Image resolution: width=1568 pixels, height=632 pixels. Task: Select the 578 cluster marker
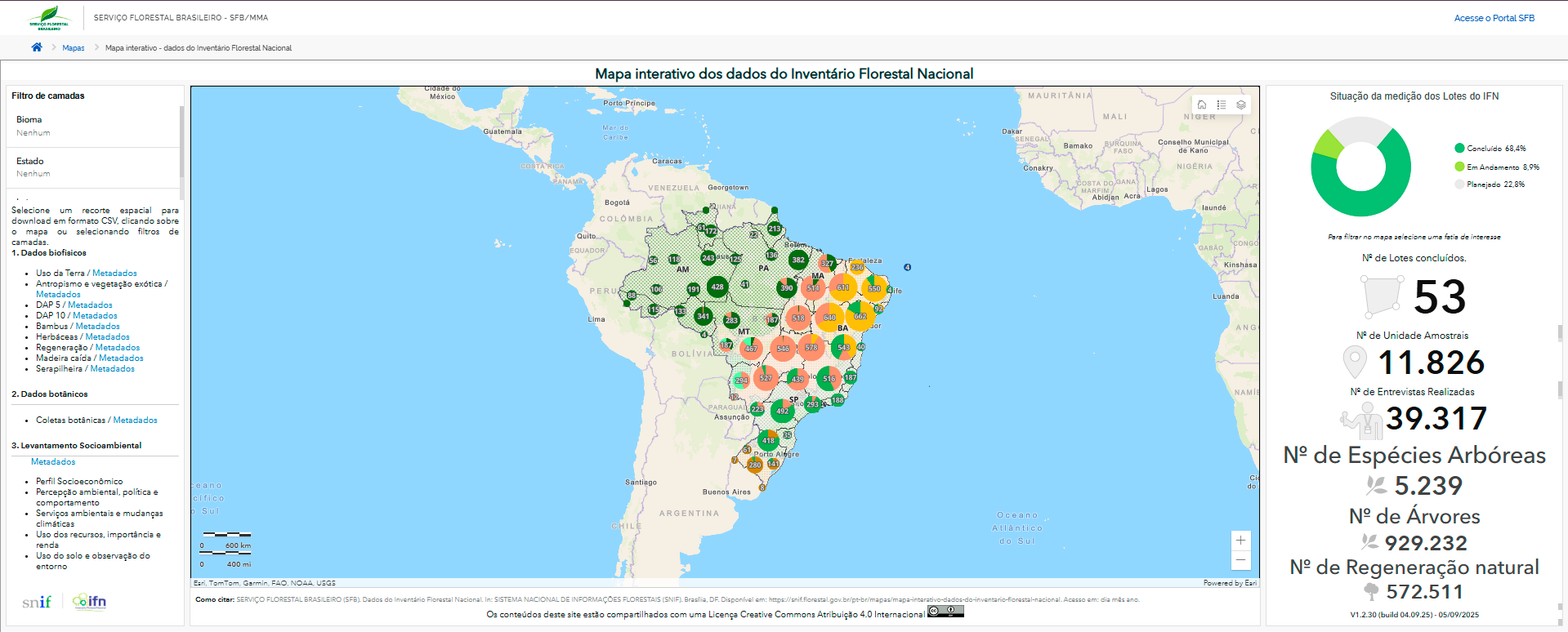point(811,347)
